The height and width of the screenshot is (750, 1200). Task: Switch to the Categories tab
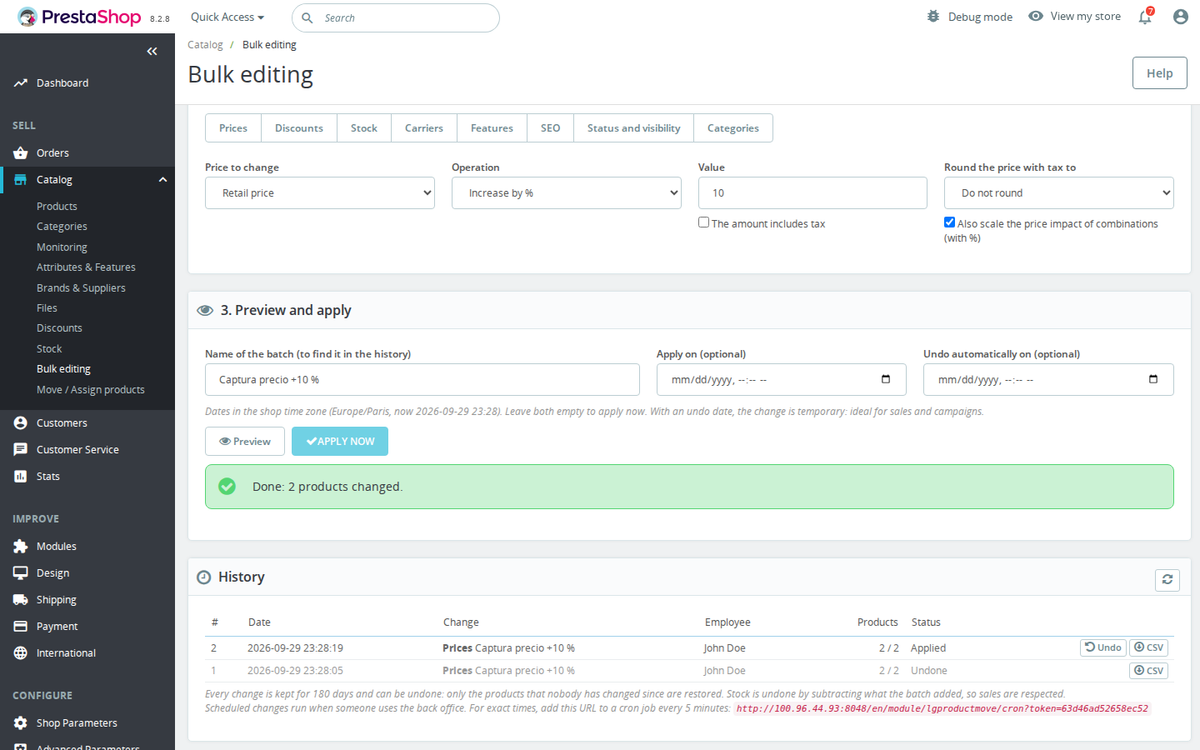coord(733,128)
